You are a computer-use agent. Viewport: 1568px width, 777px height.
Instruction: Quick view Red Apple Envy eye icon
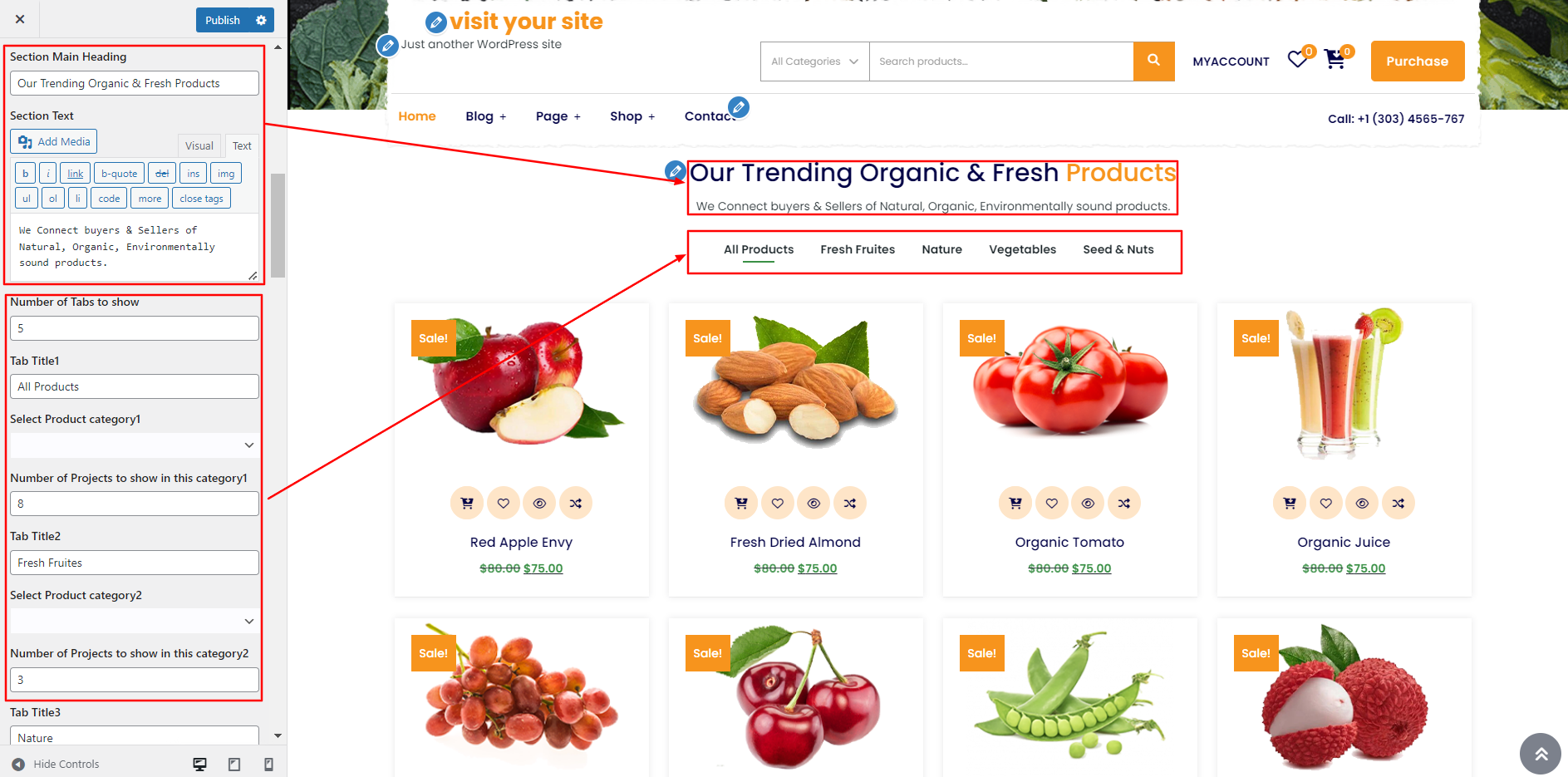[539, 503]
